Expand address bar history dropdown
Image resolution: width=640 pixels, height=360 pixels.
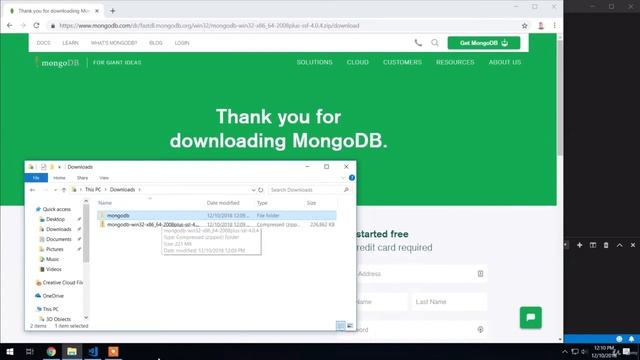click(x=253, y=190)
